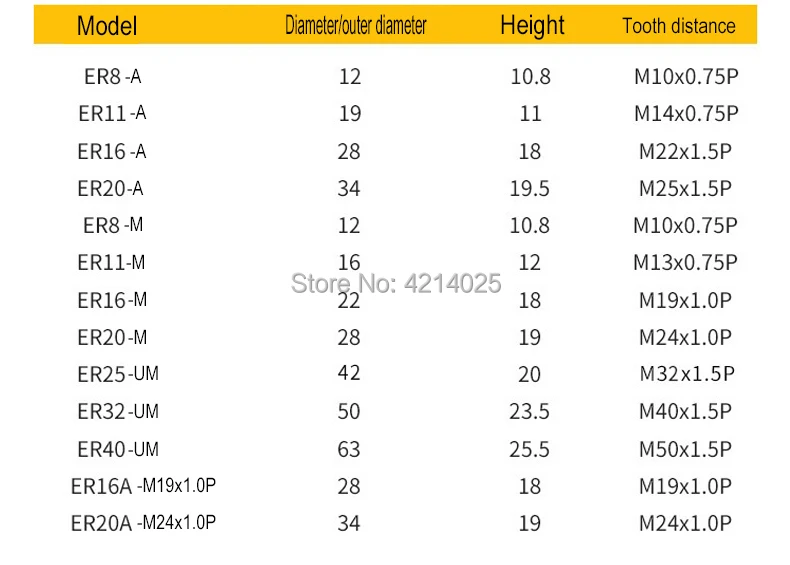The image size is (790, 565).
Task: Click the M13x0.75P tooth distance cell
Action: 685,263
